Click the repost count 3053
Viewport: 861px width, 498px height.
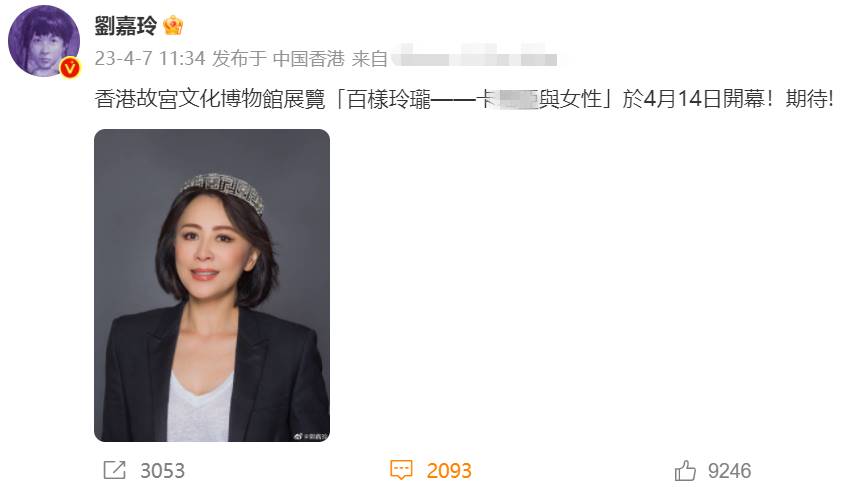pos(163,471)
